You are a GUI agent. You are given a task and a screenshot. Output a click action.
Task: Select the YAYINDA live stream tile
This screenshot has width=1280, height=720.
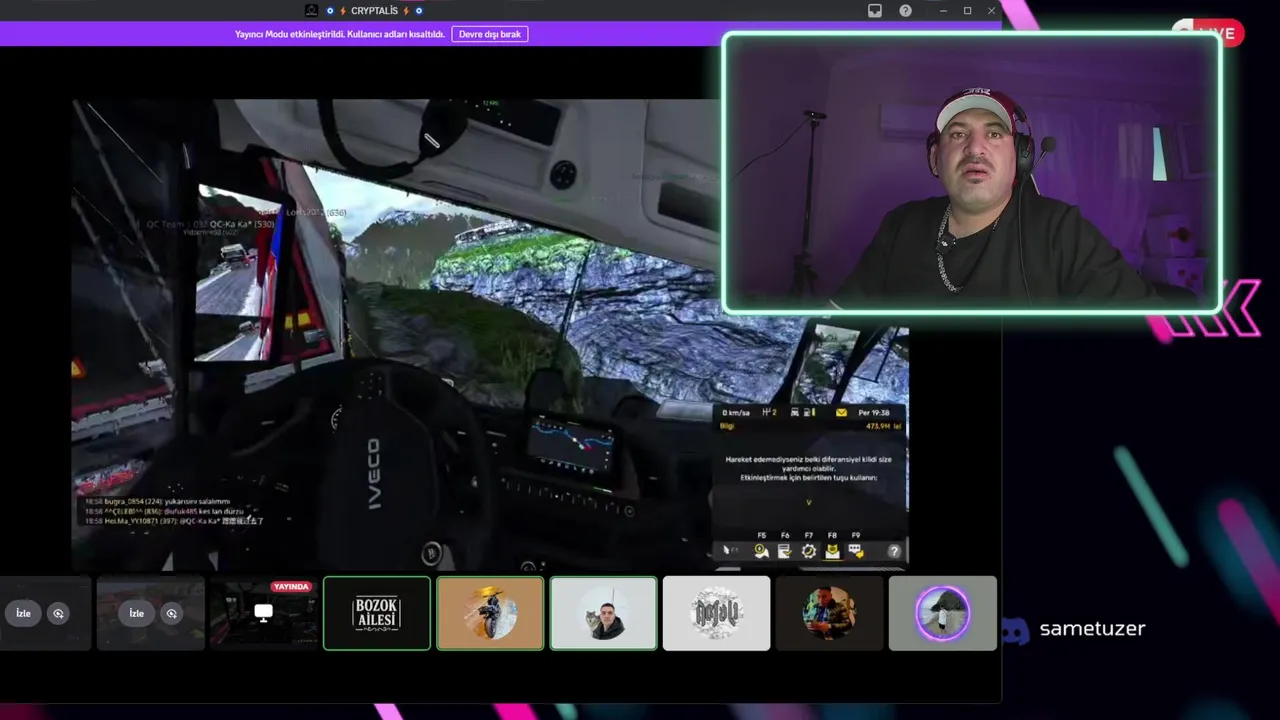264,613
